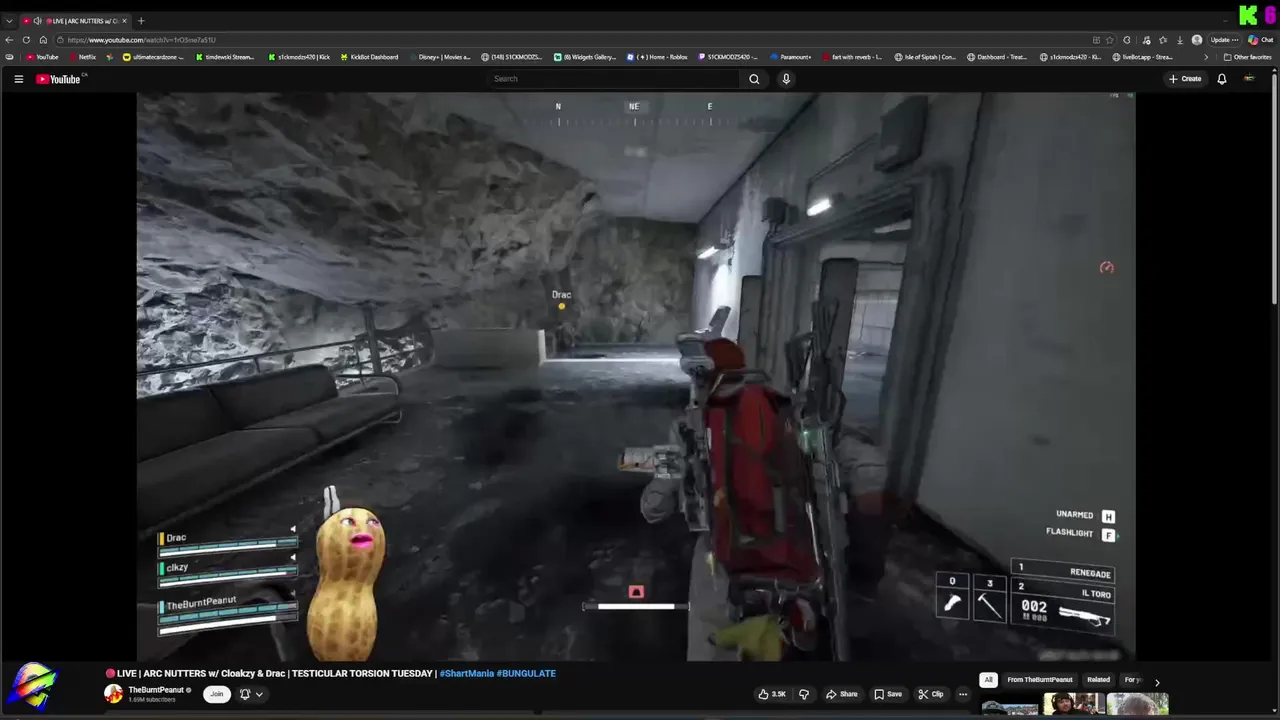
Task: Like the video (3.5K)
Action: pyautogui.click(x=772, y=694)
